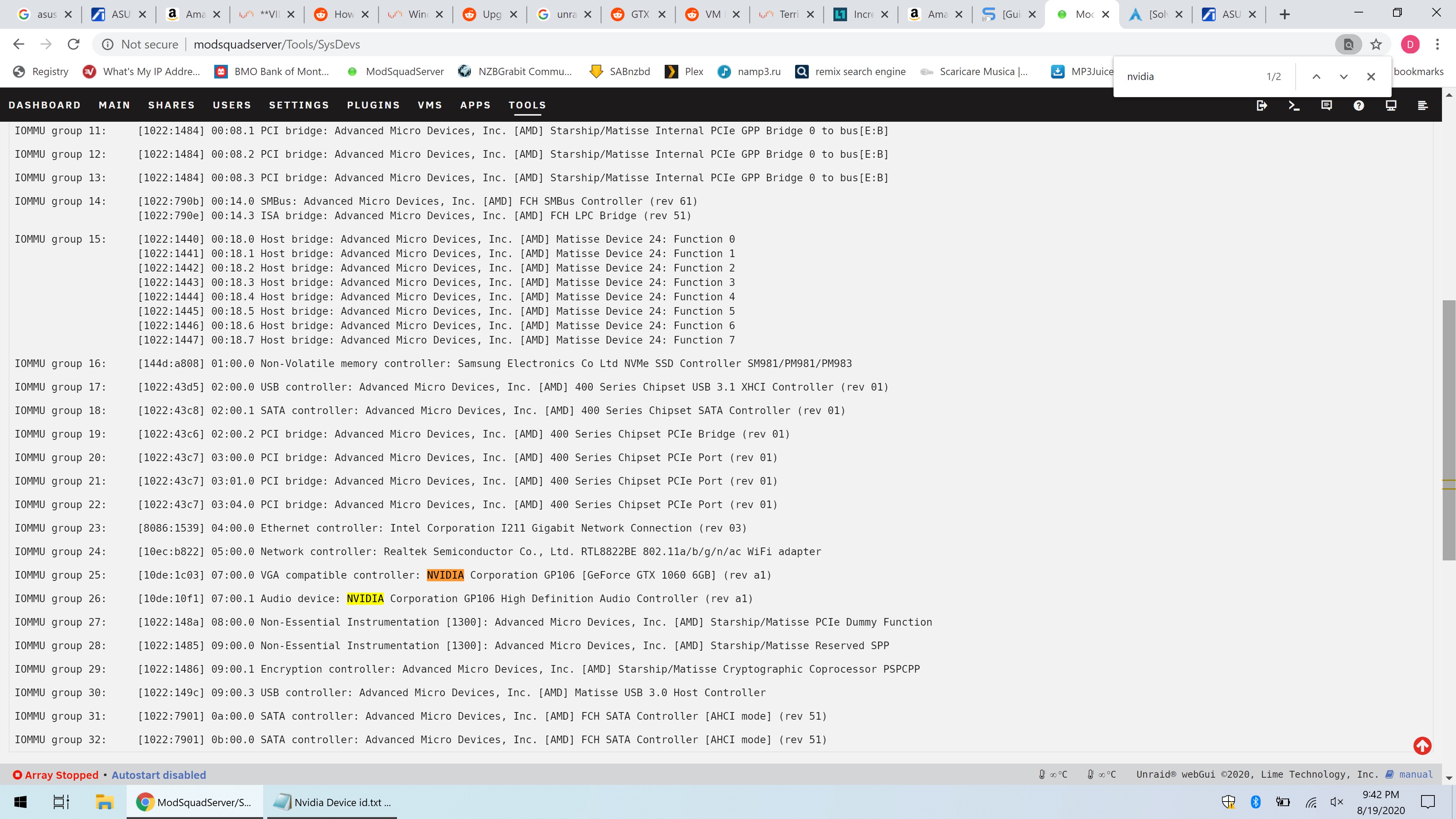Close the find-in-page bar
The width and height of the screenshot is (1456, 819).
click(1371, 77)
